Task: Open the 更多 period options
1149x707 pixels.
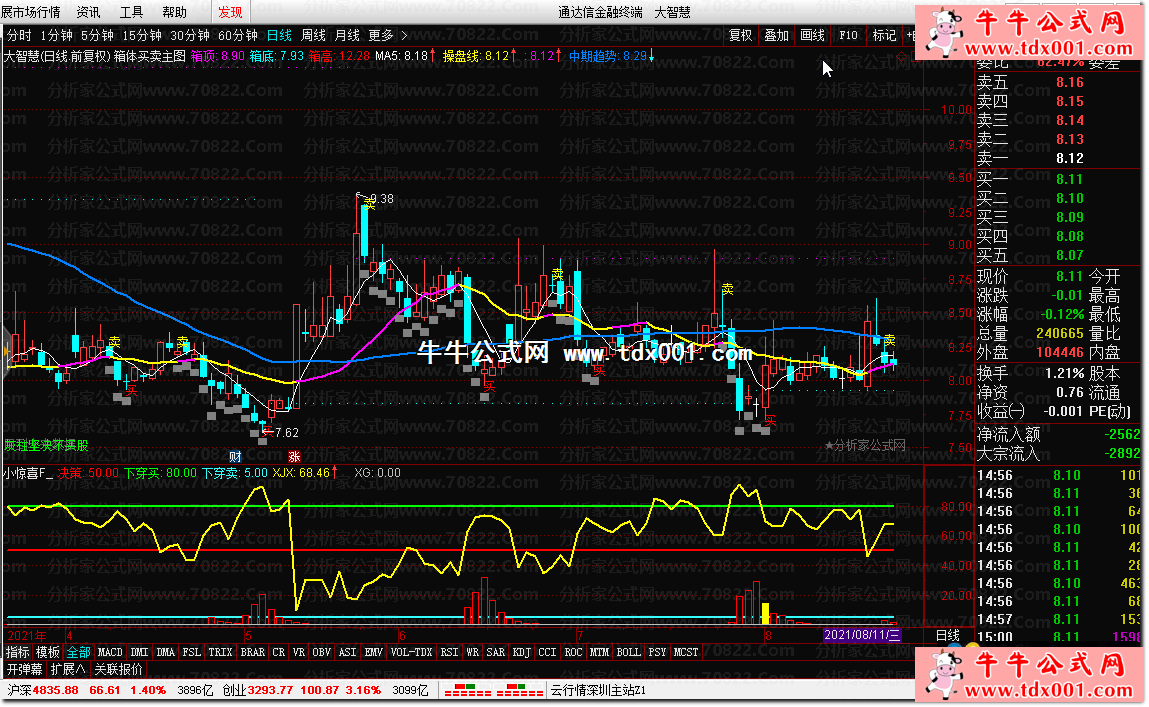Action: [380, 35]
